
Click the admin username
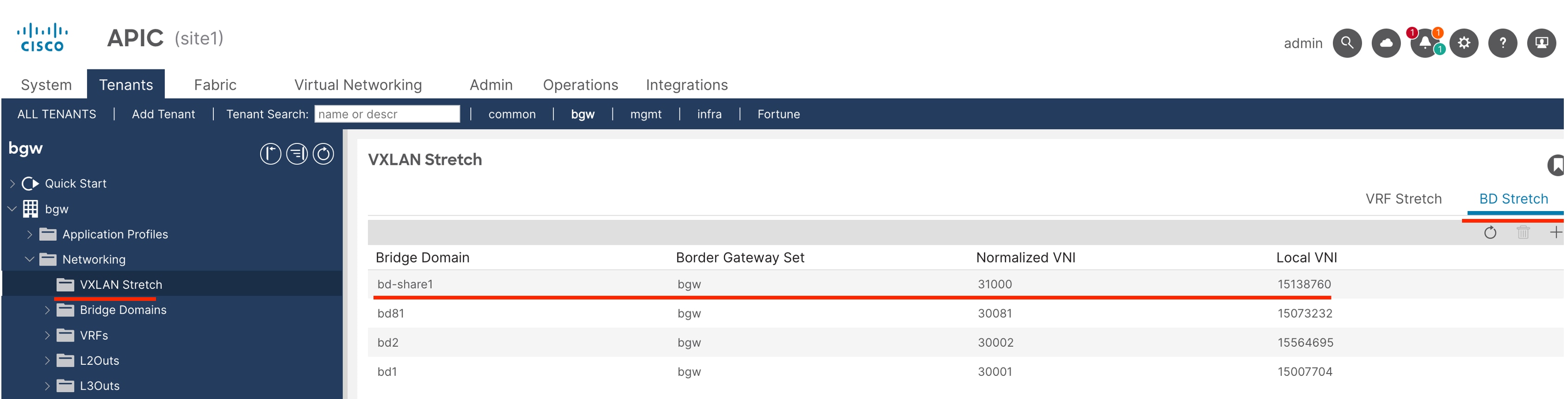[1303, 43]
